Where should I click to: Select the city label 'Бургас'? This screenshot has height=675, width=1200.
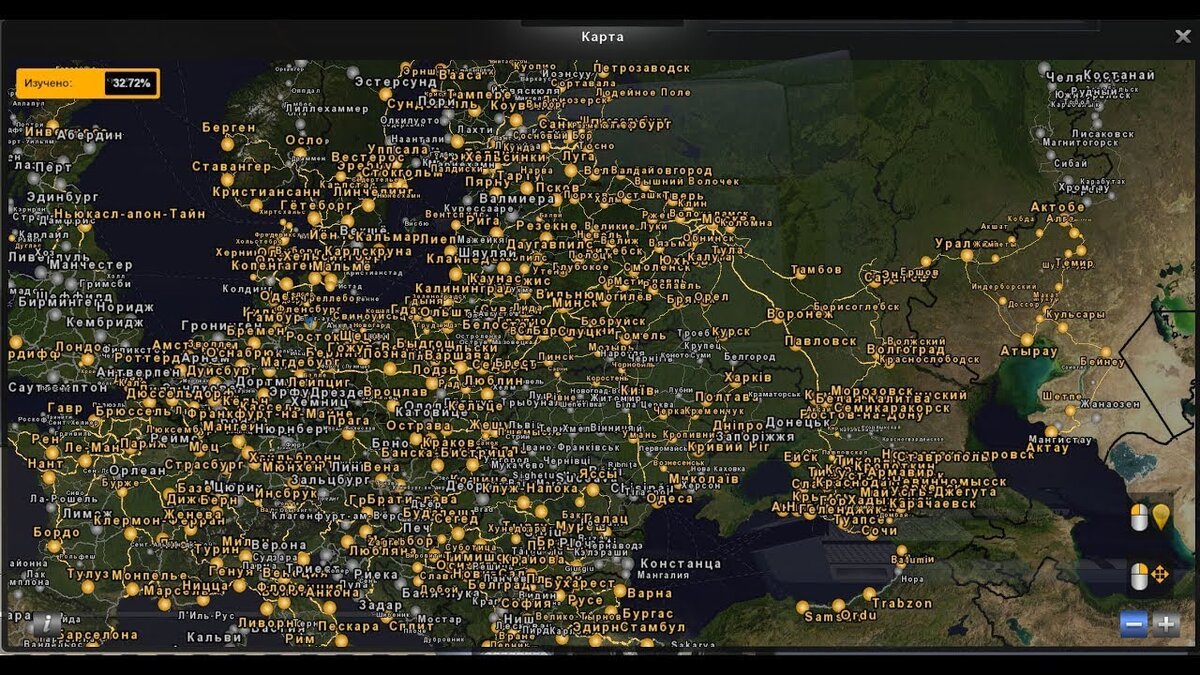click(x=648, y=613)
